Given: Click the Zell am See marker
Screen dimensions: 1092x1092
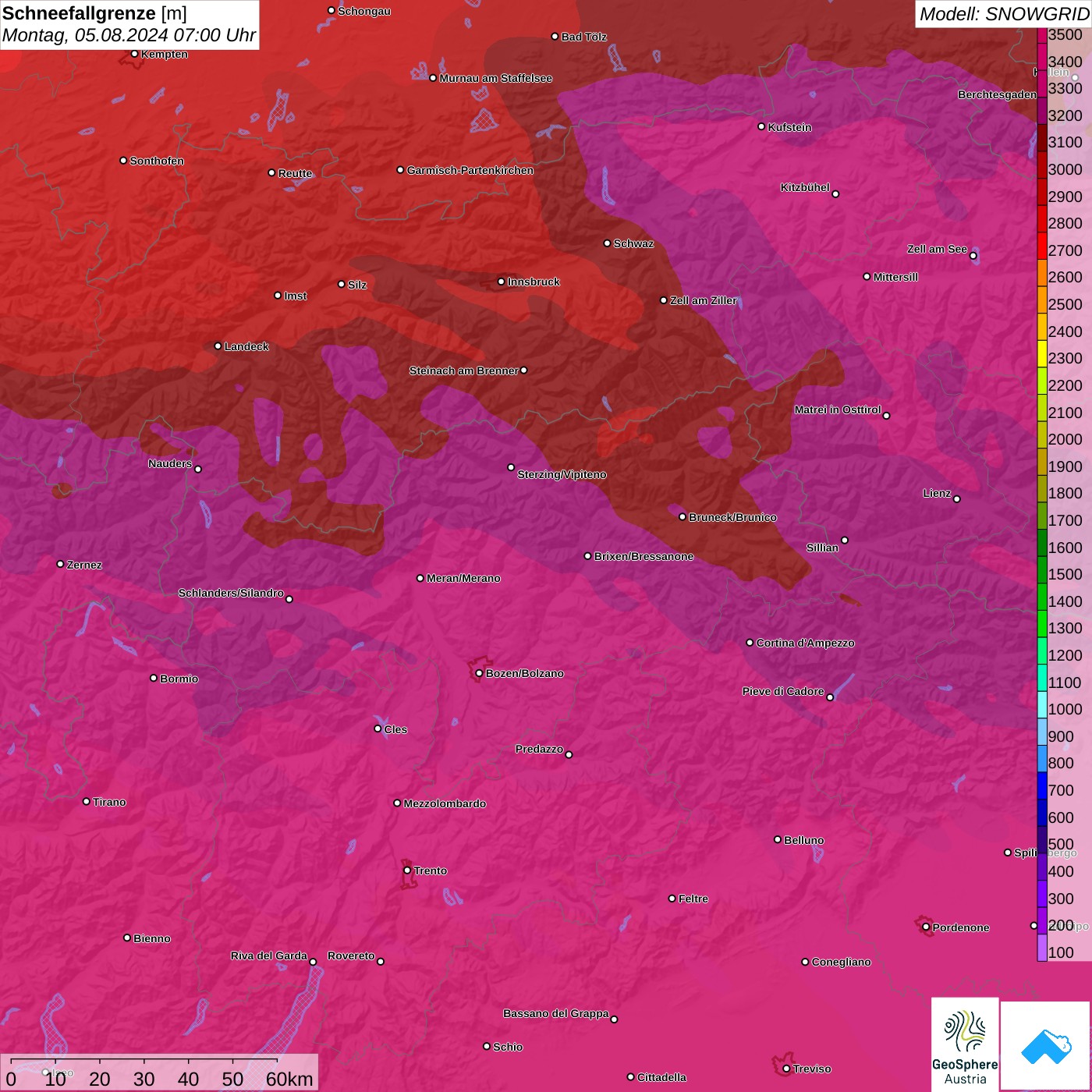Looking at the screenshot, I should pyautogui.click(x=973, y=256).
